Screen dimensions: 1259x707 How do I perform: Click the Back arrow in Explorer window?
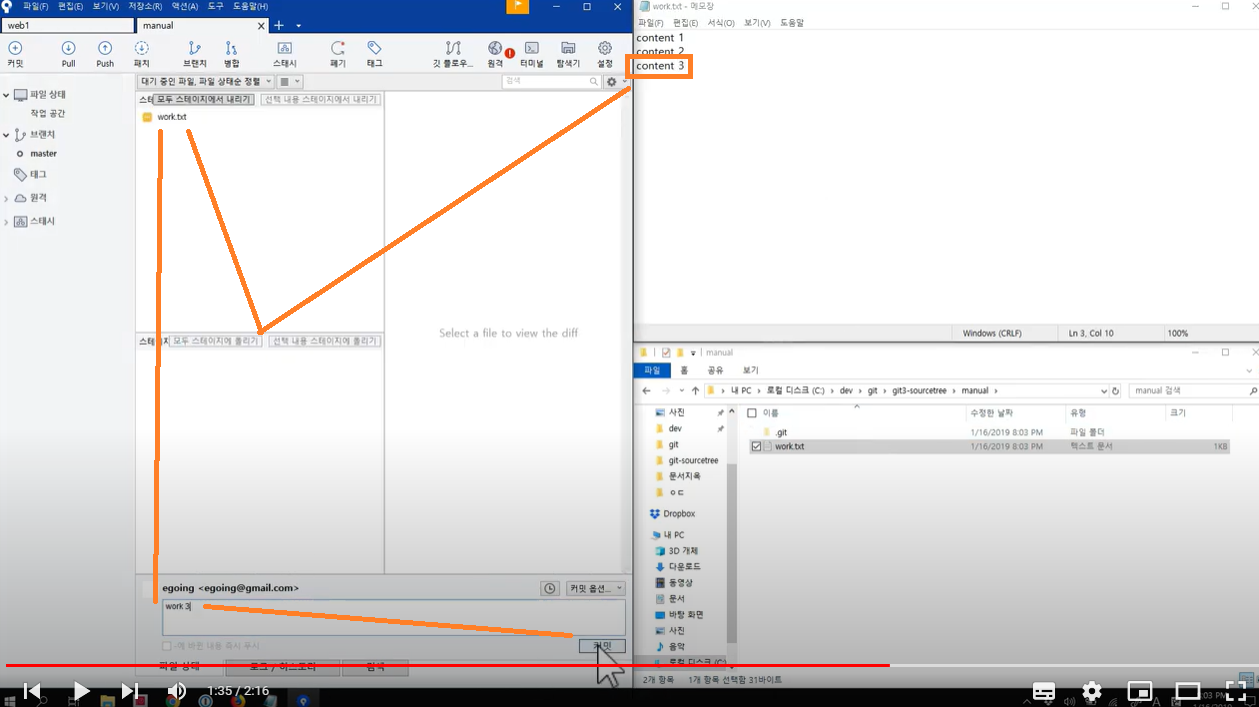coord(646,391)
